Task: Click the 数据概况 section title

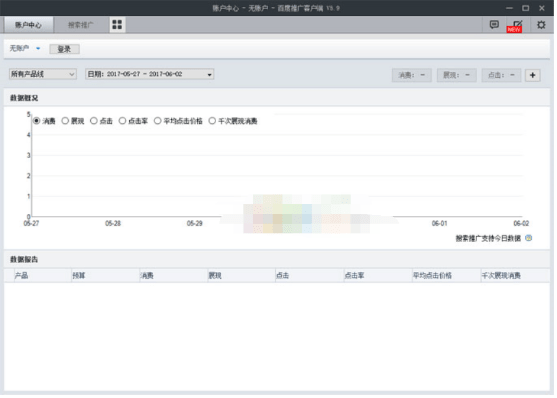Action: point(24,98)
